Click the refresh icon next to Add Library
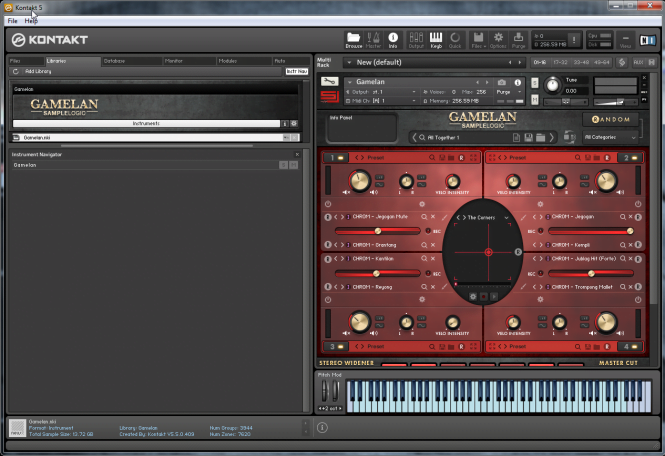Viewport: 665px width, 456px height. tap(16, 71)
